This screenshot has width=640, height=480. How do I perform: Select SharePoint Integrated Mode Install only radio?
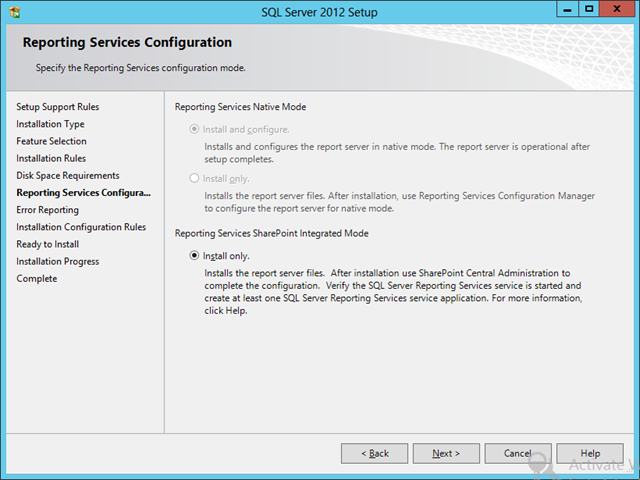click(x=194, y=256)
